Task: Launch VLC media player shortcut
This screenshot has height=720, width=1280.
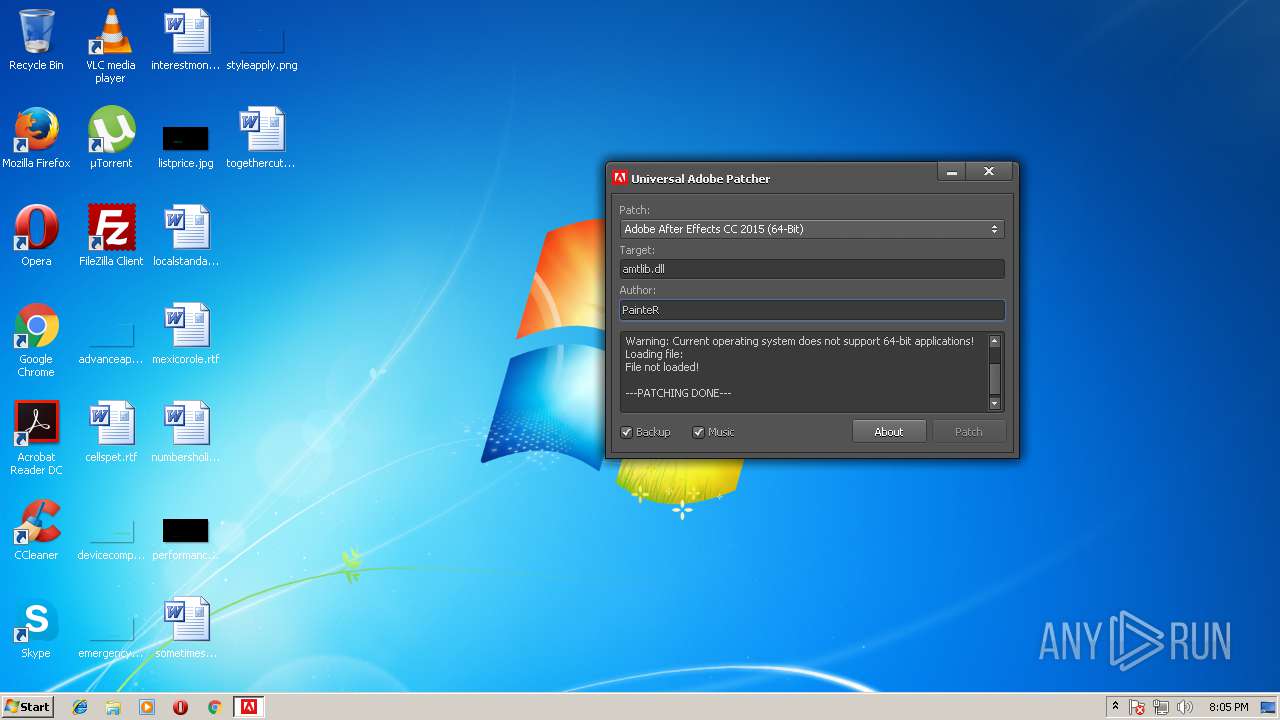Action: (x=110, y=45)
